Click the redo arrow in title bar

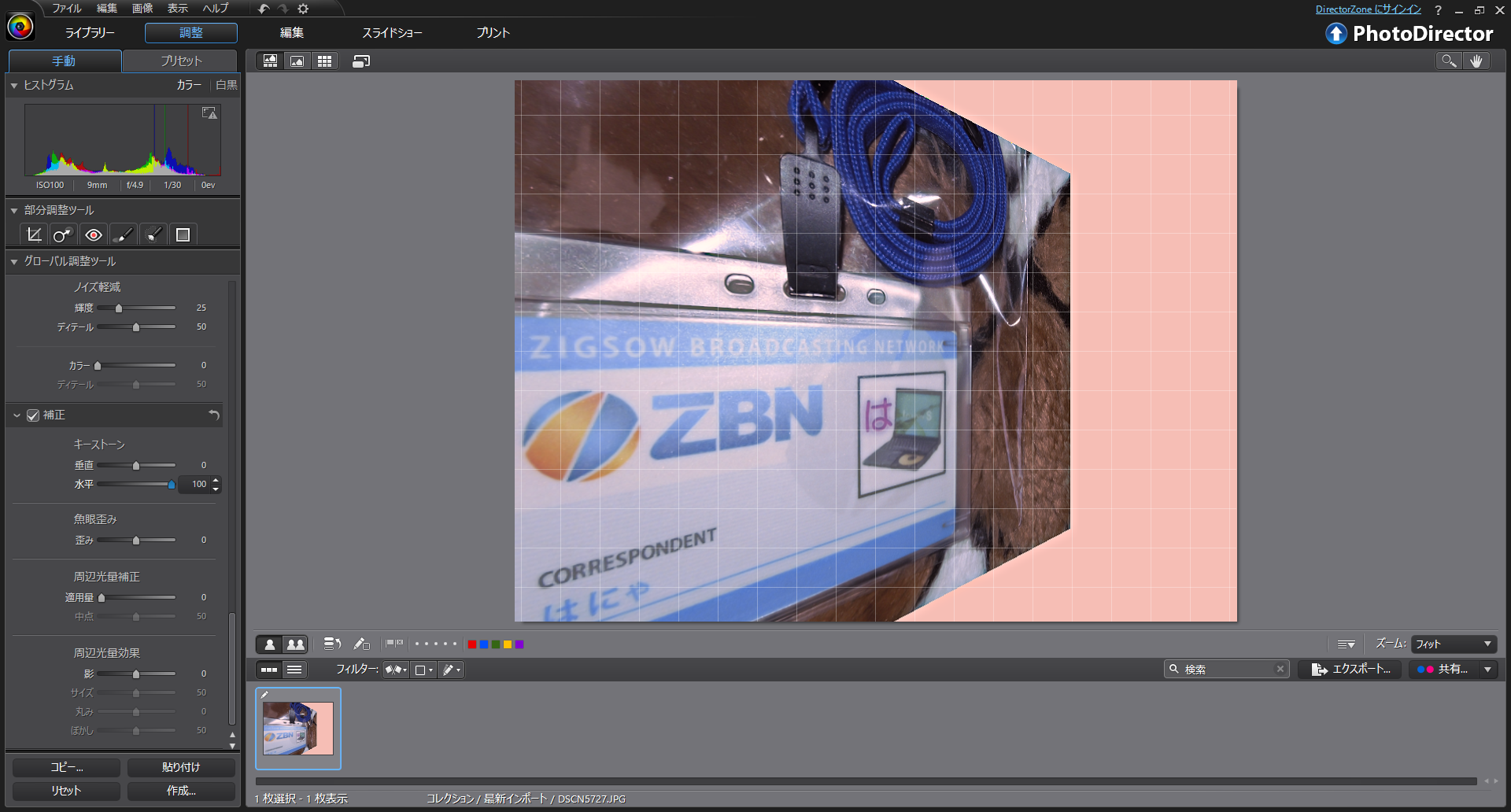coord(283,9)
